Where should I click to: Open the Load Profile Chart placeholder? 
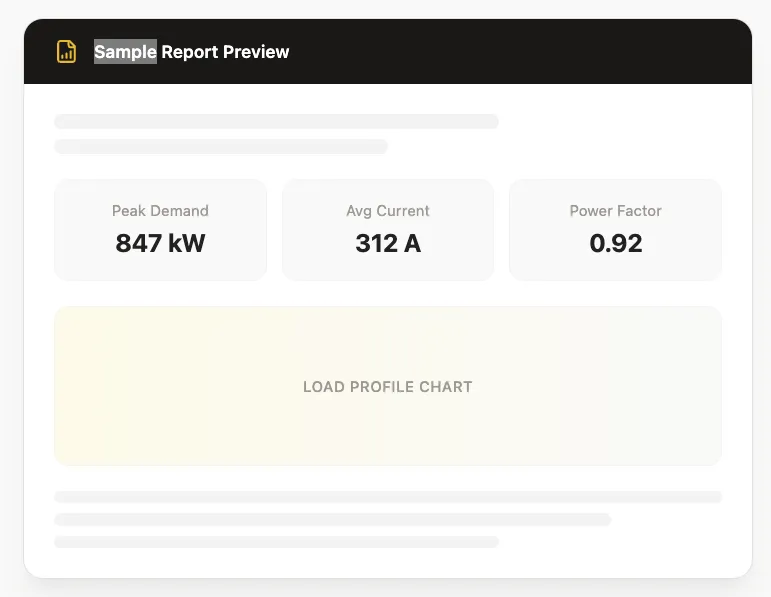(x=388, y=386)
